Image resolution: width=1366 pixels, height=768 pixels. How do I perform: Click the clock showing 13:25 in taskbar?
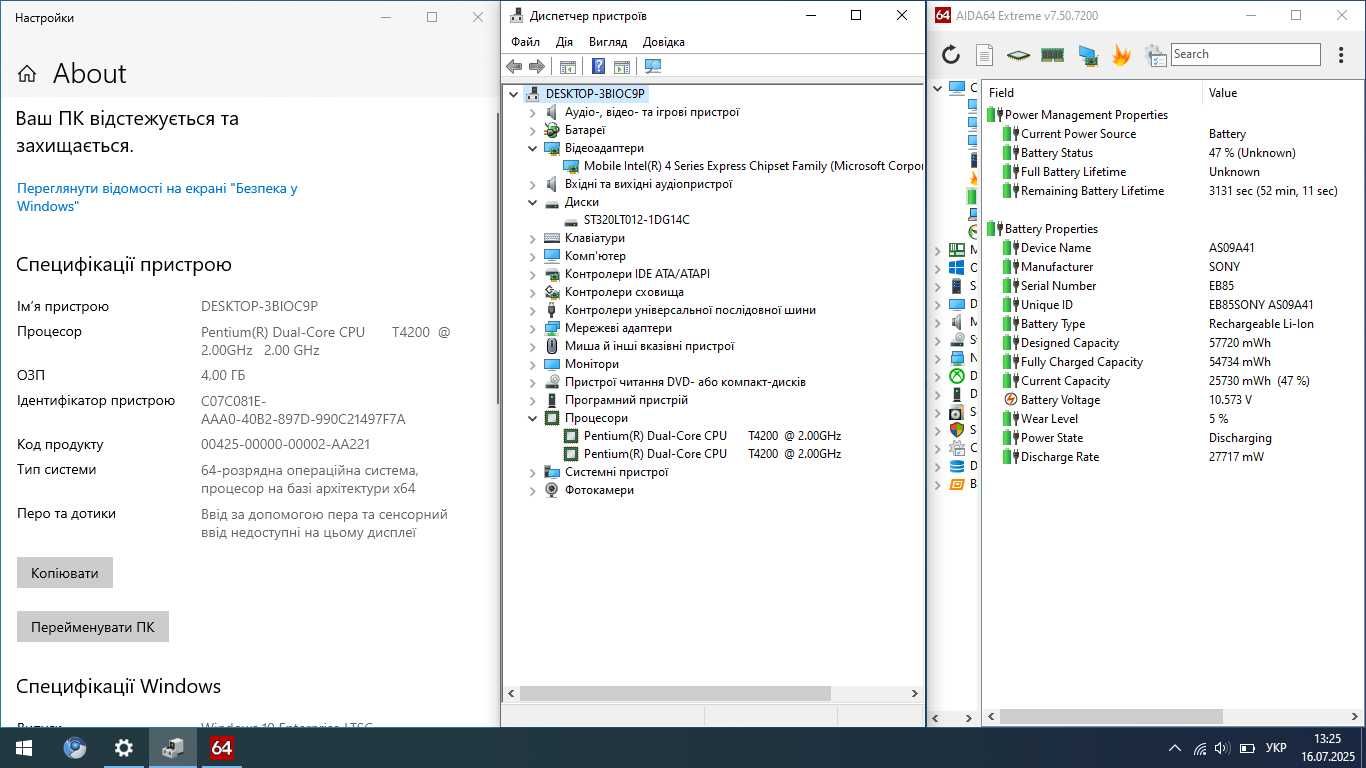click(x=1328, y=739)
